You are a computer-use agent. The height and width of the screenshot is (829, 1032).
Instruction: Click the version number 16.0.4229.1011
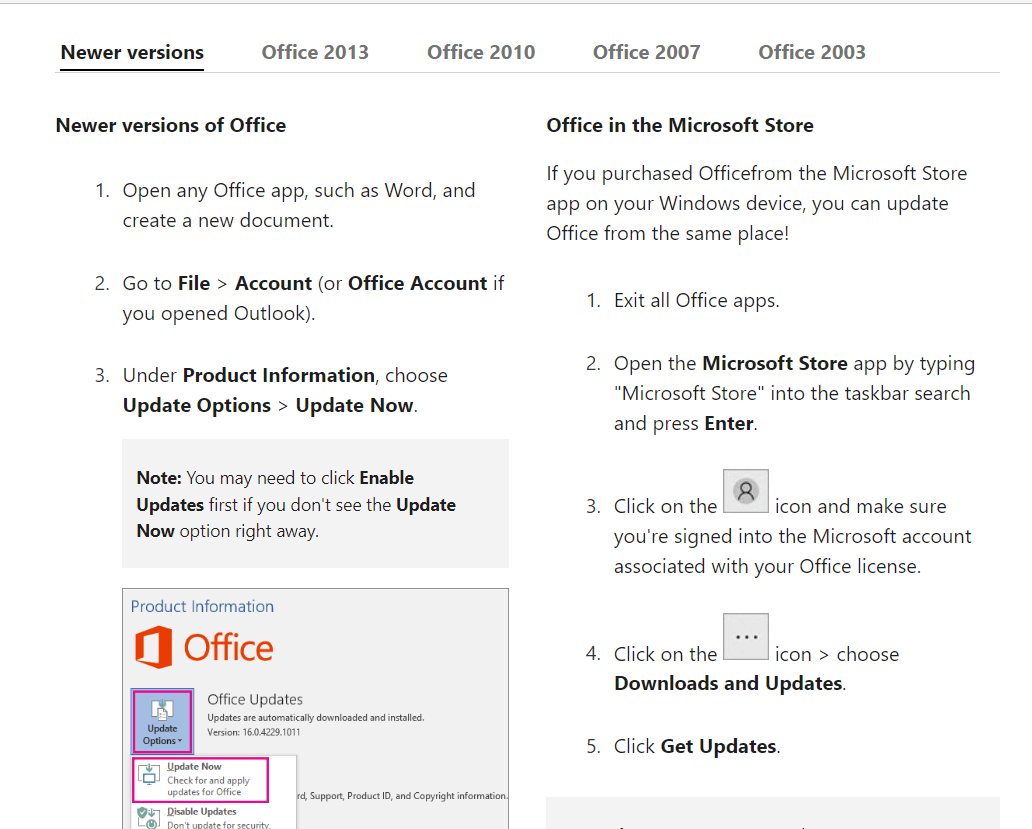(271, 732)
